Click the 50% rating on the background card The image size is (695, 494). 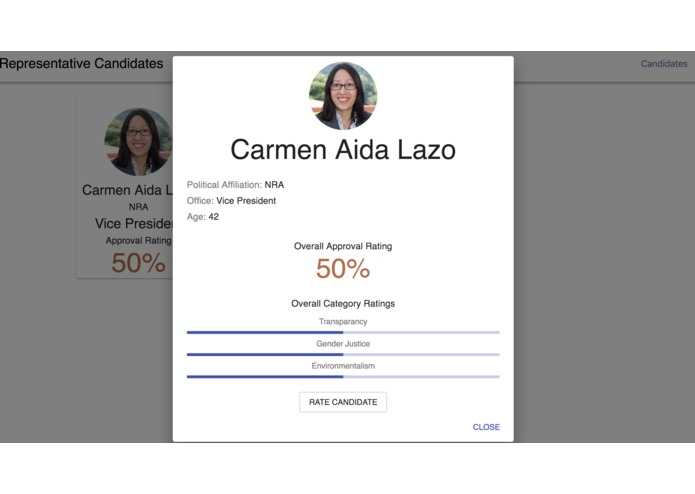click(138, 263)
